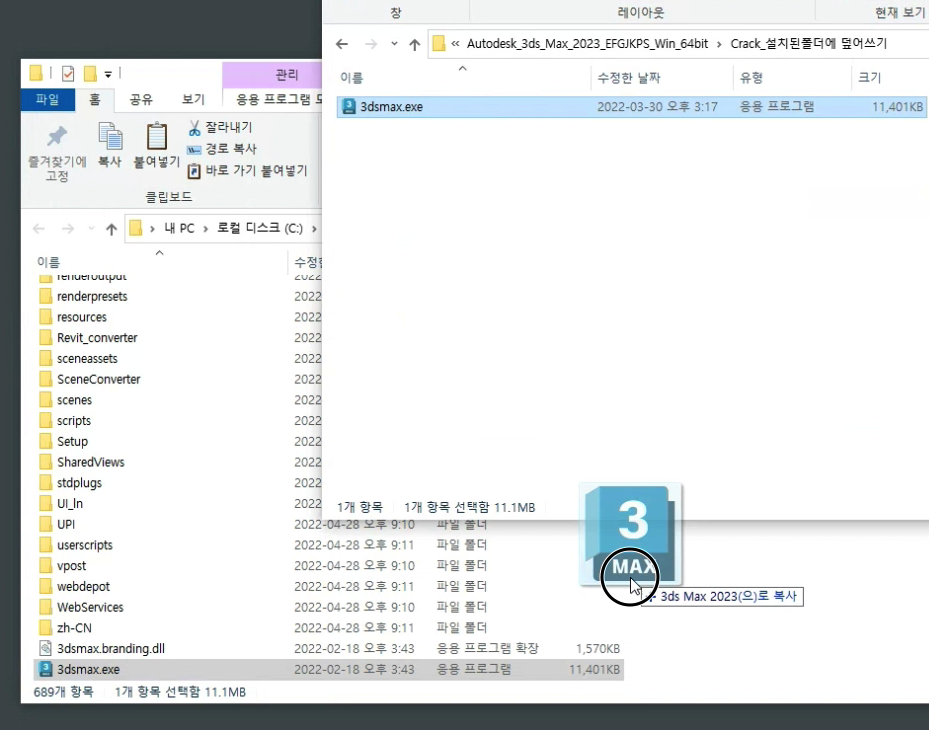This screenshot has width=929, height=730.
Task: Select WebServices folder name
Action: click(90, 607)
